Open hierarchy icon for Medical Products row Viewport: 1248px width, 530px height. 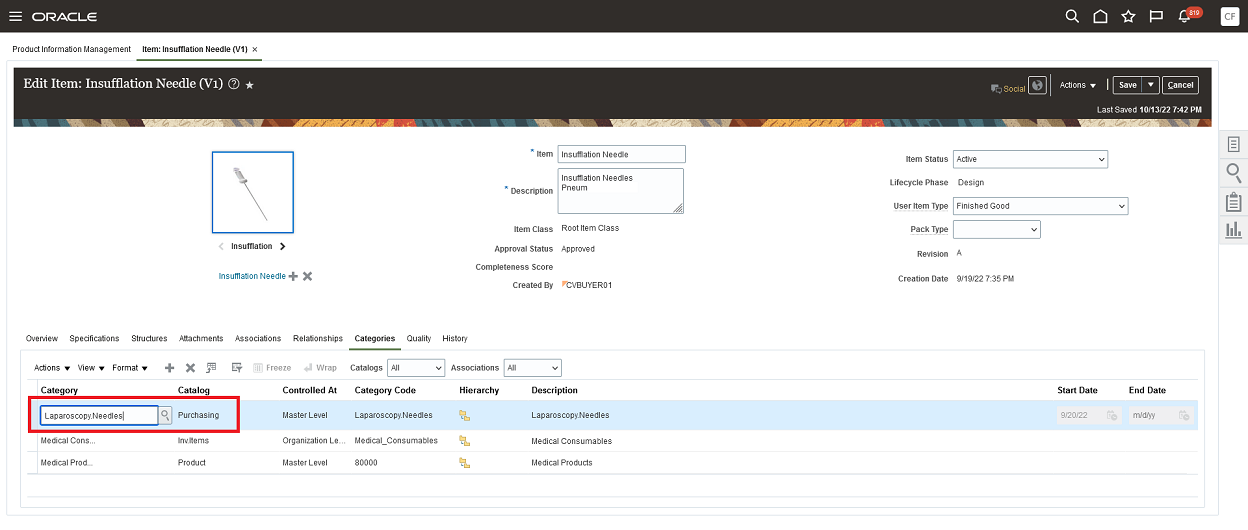[x=464, y=463]
